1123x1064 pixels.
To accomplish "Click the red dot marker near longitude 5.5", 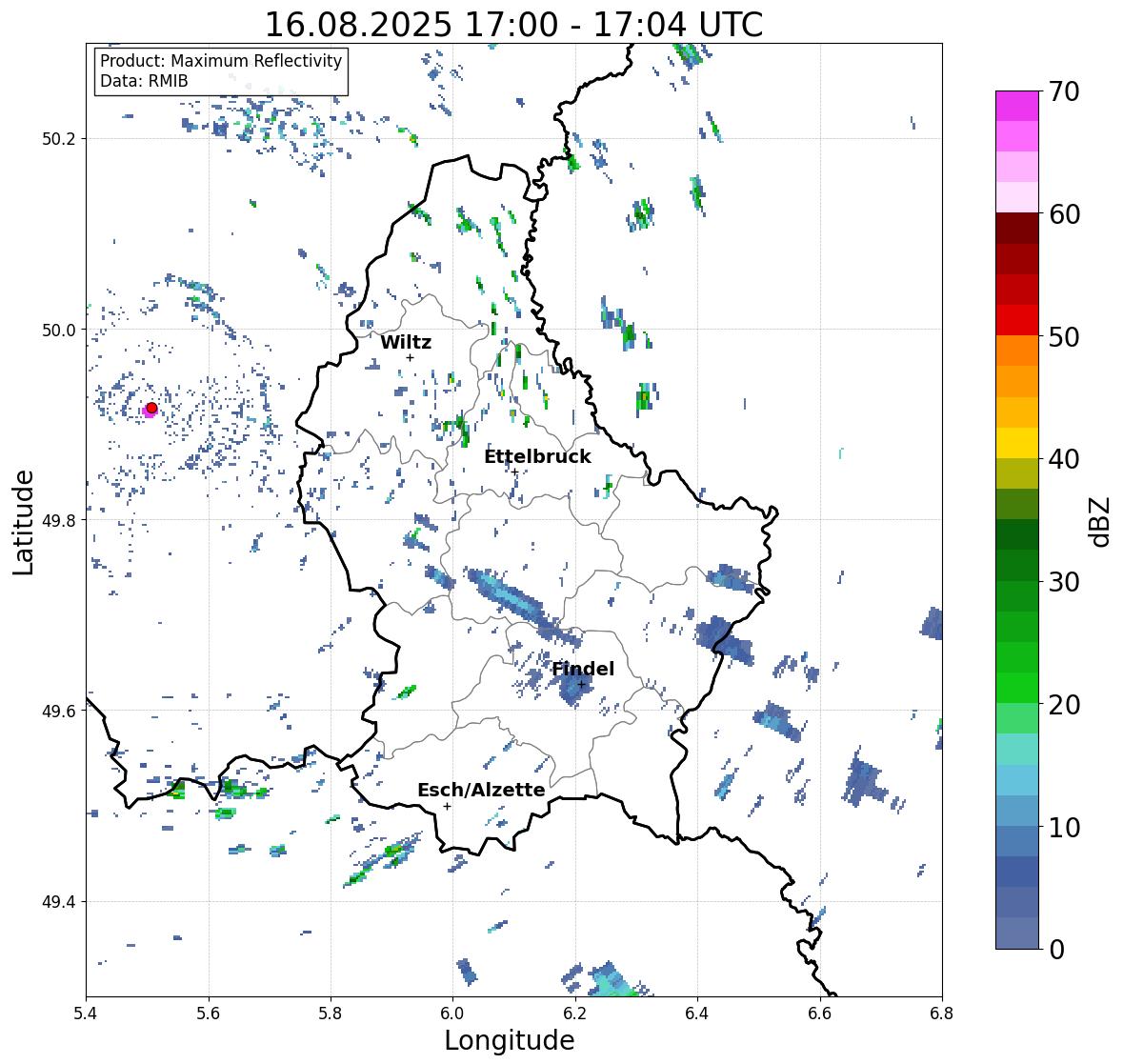I will tap(151, 408).
